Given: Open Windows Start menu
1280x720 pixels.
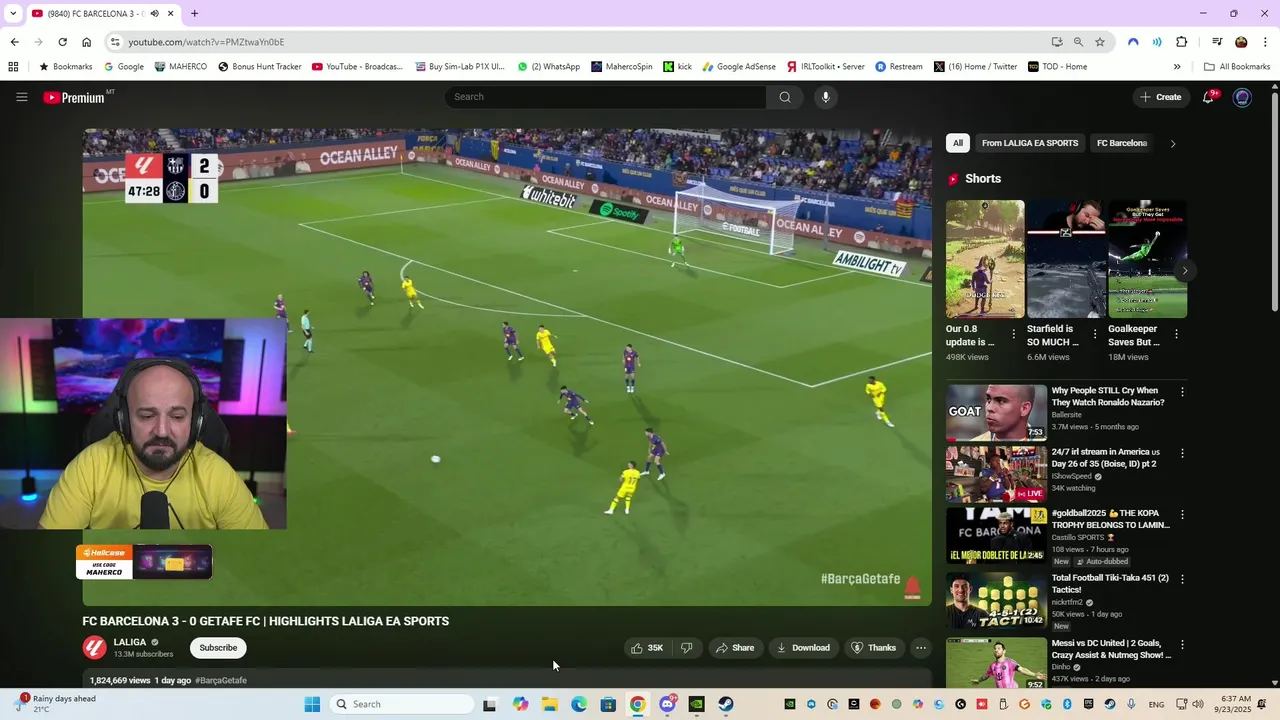Looking at the screenshot, I should click(312, 704).
